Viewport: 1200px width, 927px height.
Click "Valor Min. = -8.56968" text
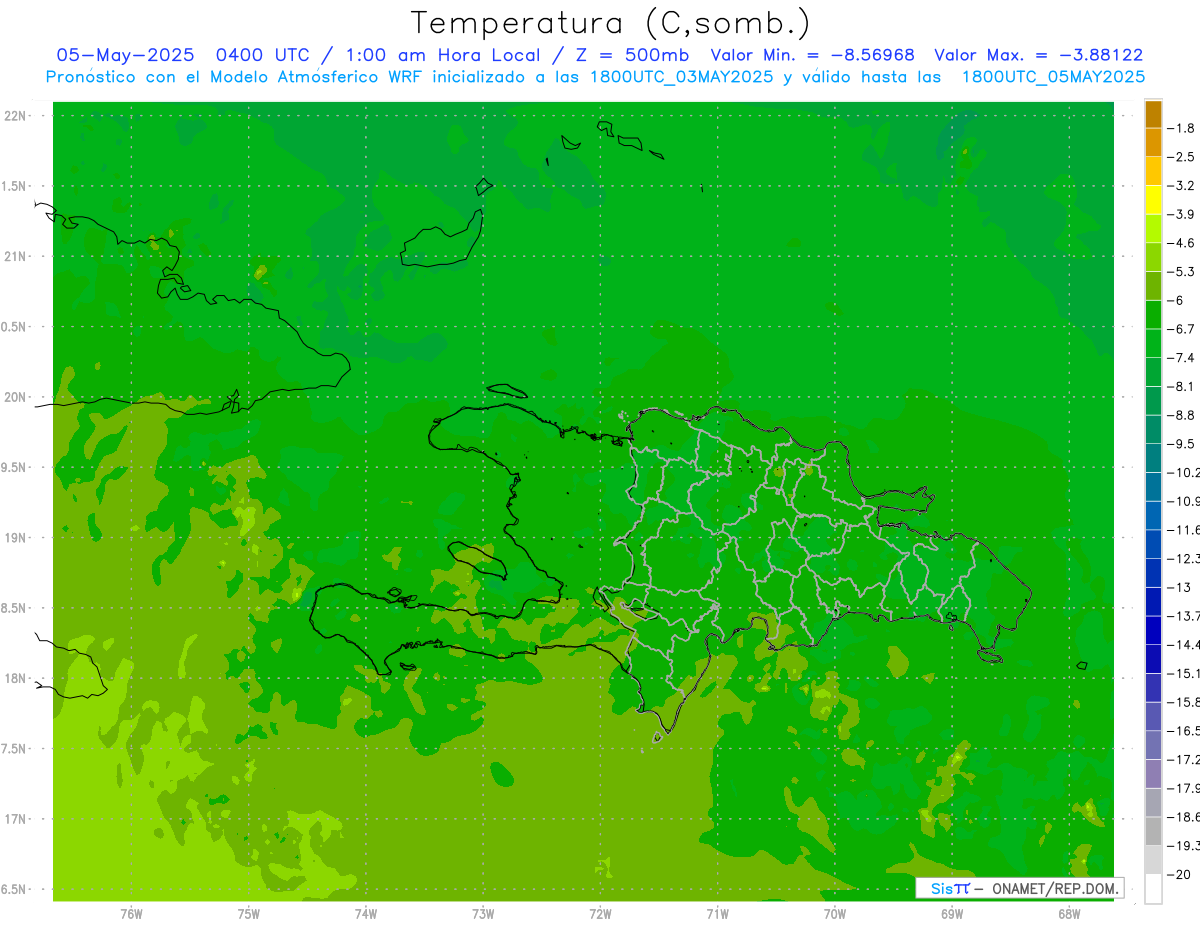click(812, 56)
